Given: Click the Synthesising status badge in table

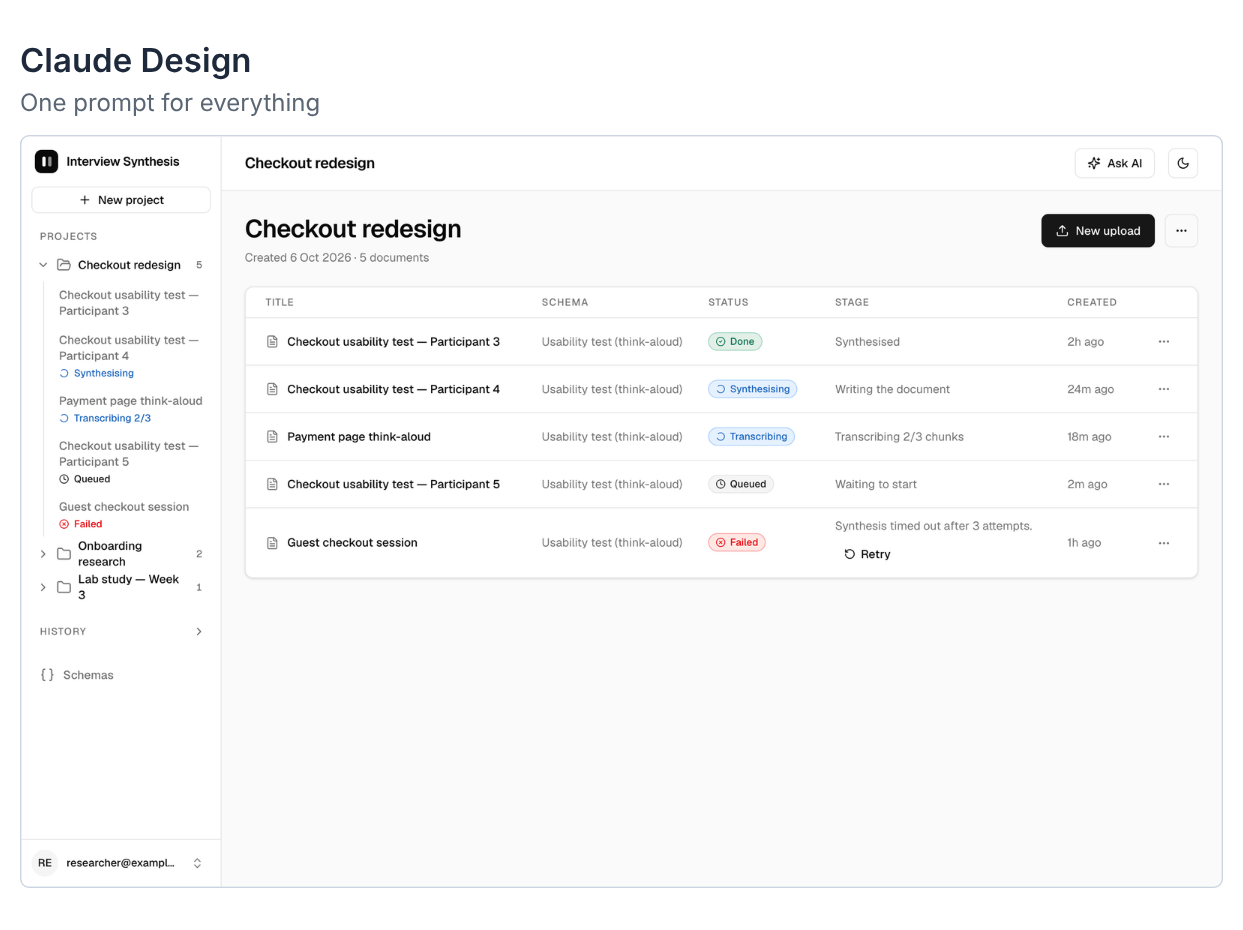Looking at the screenshot, I should pyautogui.click(x=753, y=389).
